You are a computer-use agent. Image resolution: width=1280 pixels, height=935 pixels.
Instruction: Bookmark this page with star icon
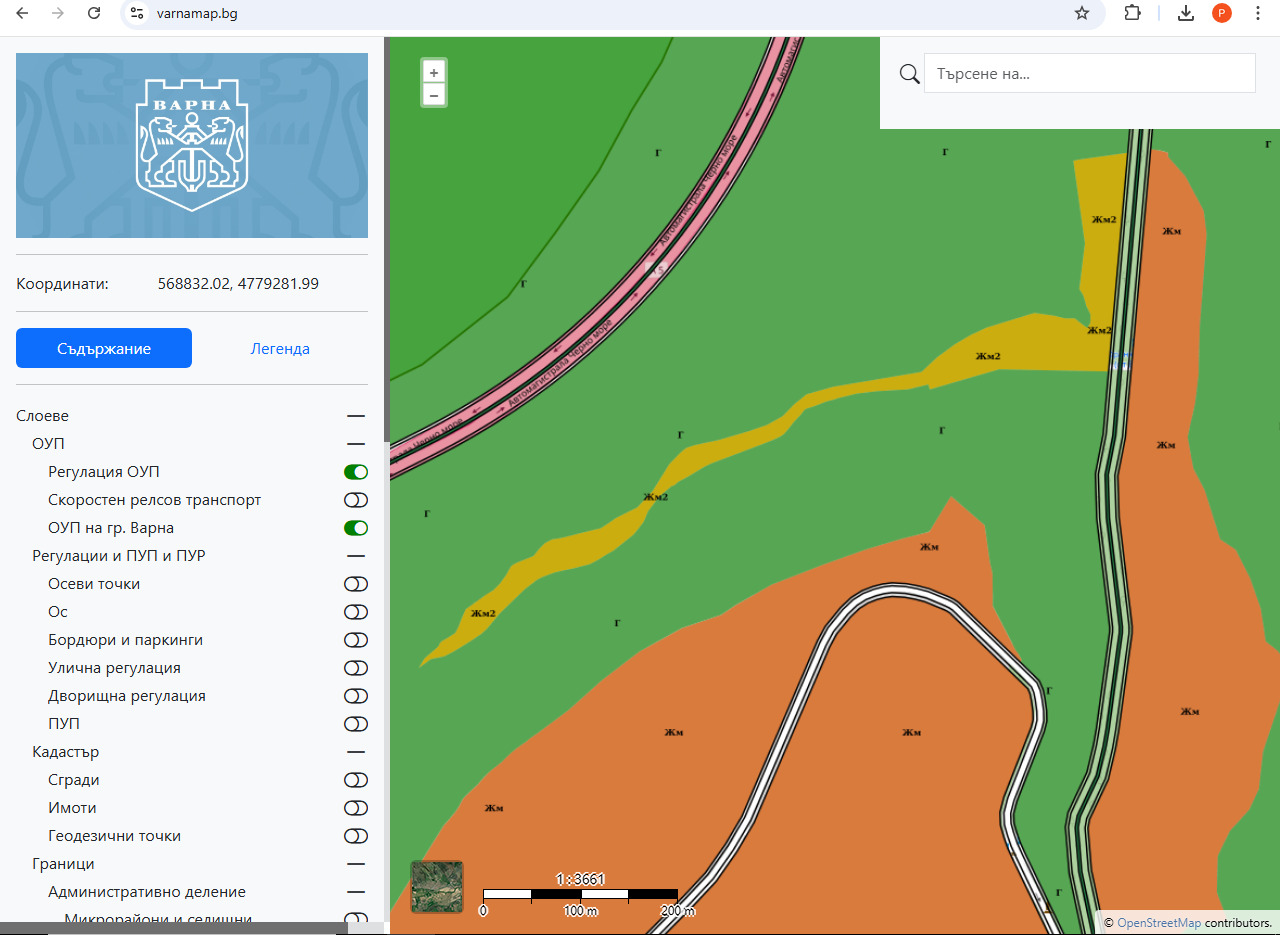click(x=1081, y=13)
